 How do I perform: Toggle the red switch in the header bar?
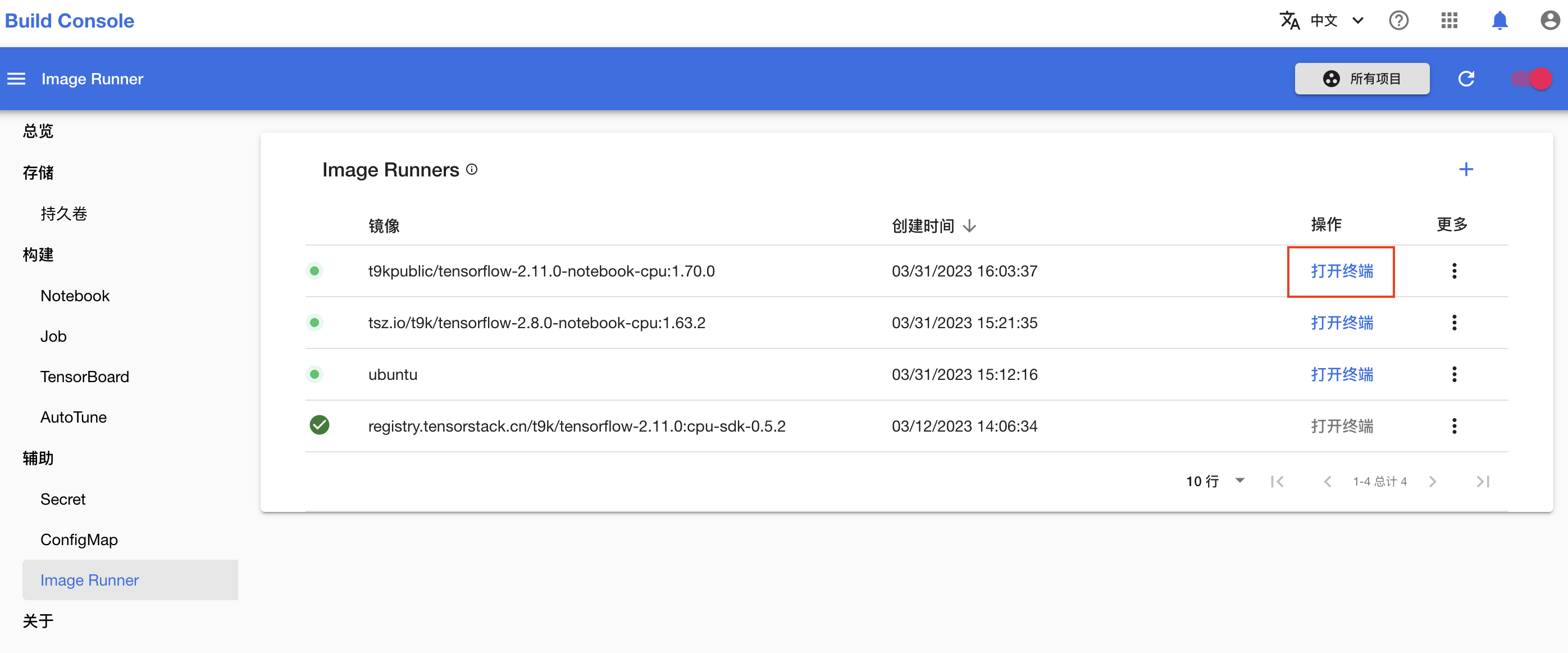point(1531,79)
